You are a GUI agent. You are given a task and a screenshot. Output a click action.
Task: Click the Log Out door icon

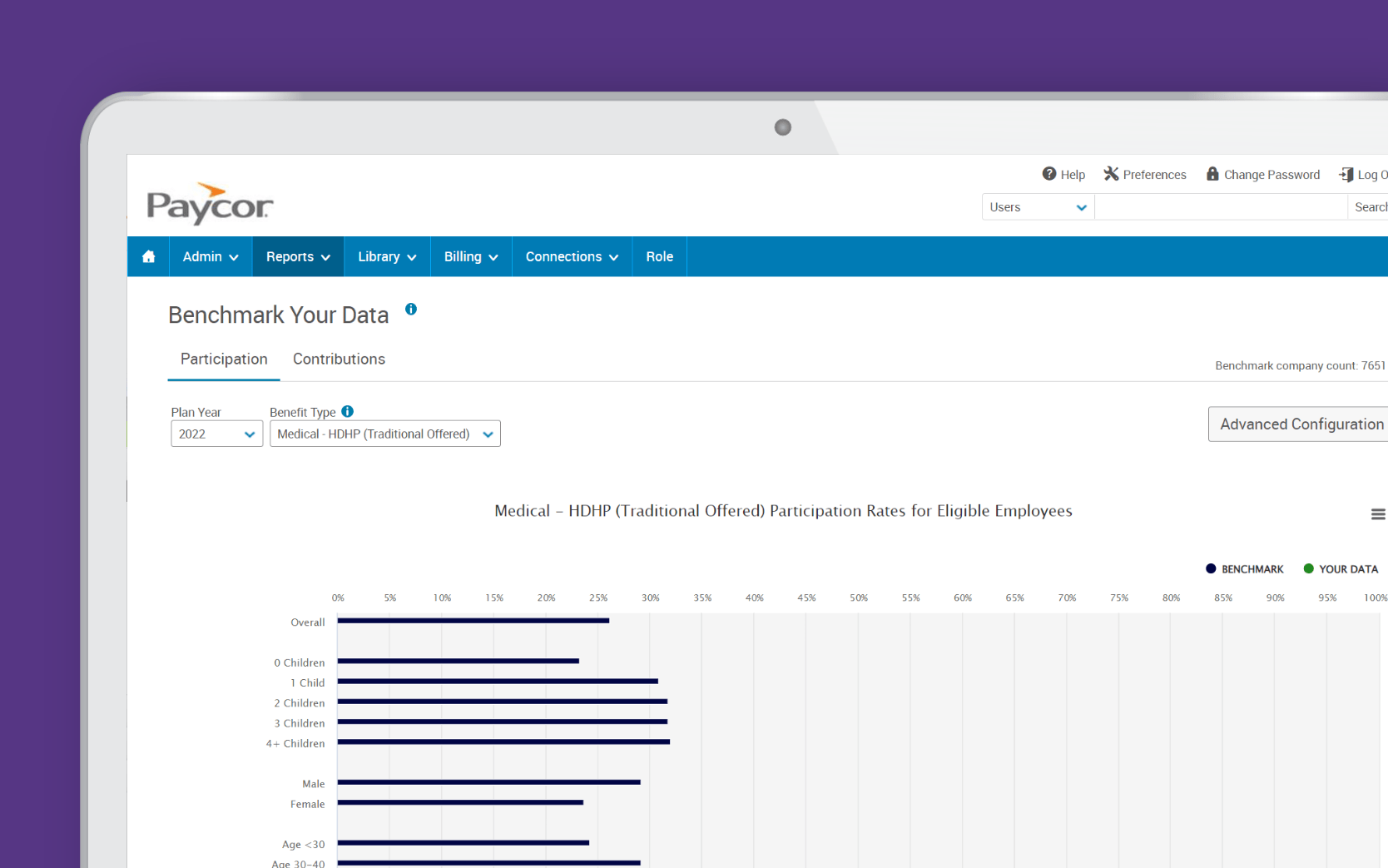(x=1346, y=174)
